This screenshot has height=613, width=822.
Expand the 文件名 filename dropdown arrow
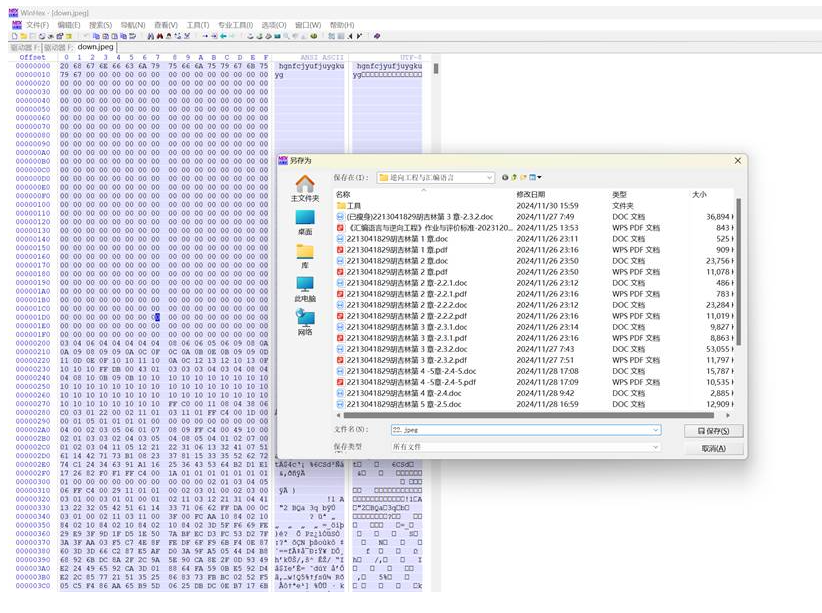655,430
